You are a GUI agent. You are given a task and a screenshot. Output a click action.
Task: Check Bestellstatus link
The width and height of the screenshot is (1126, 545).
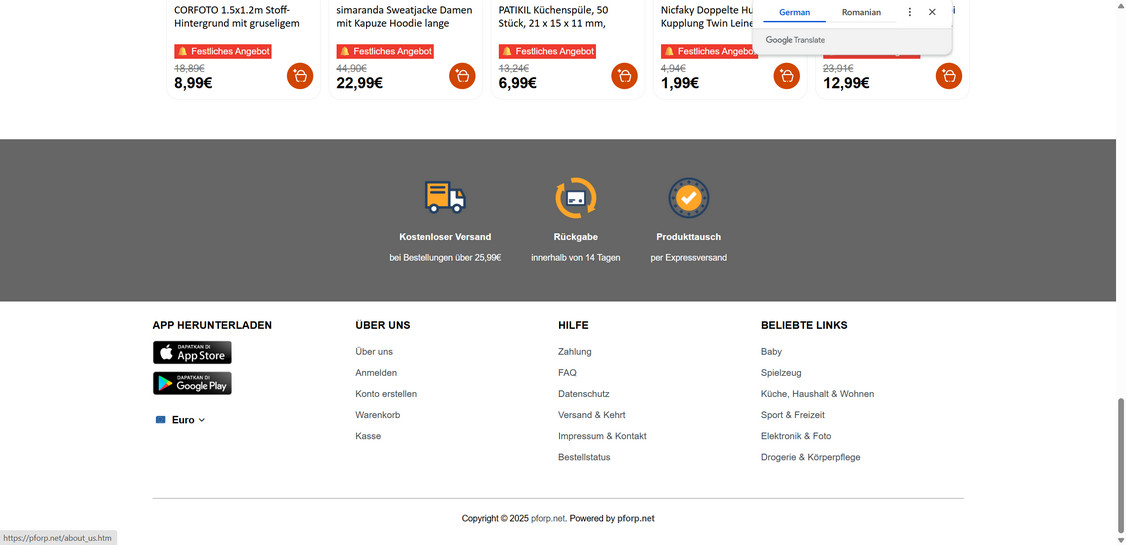[585, 457]
